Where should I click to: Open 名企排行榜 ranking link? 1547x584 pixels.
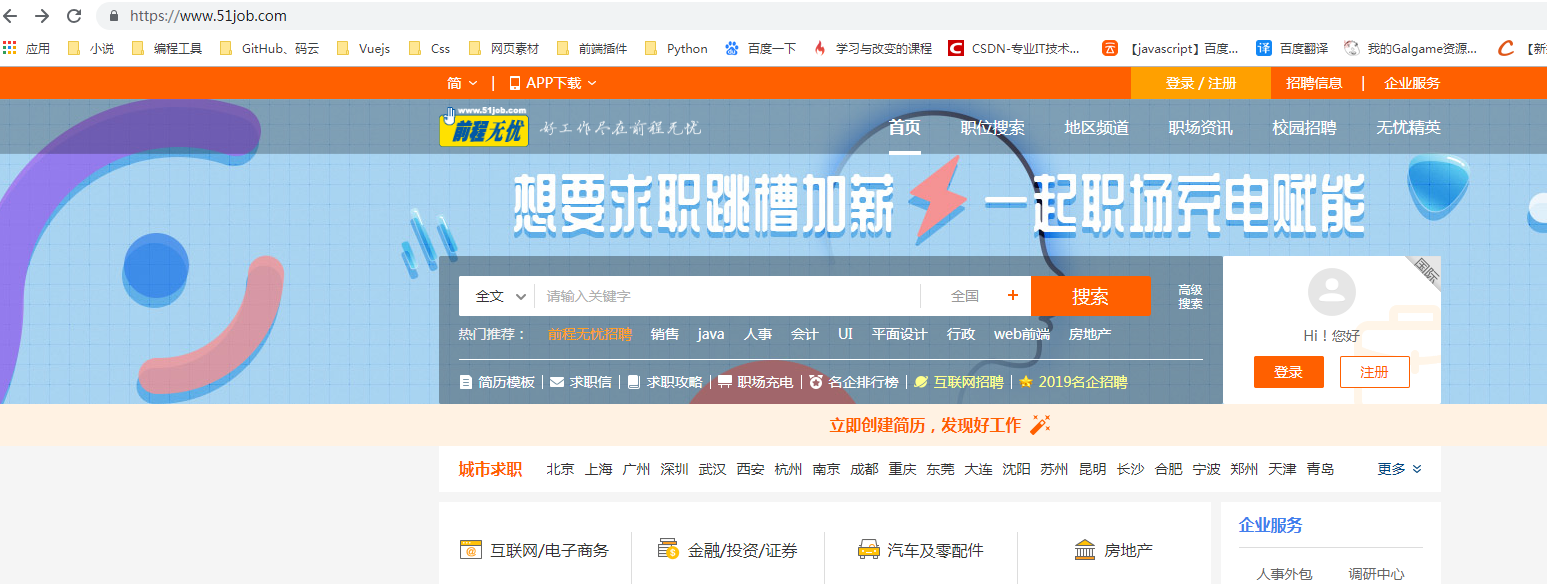click(x=854, y=382)
